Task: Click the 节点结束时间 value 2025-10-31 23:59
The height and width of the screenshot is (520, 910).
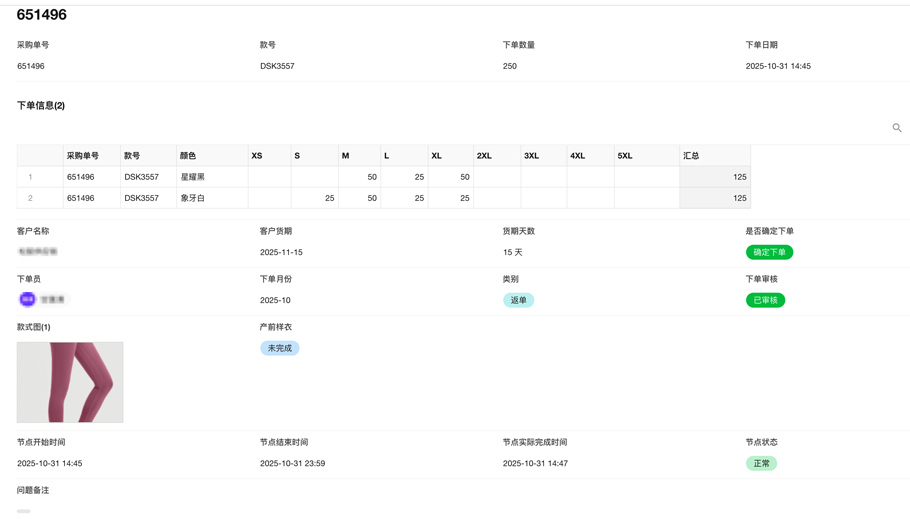Action: [x=292, y=463]
